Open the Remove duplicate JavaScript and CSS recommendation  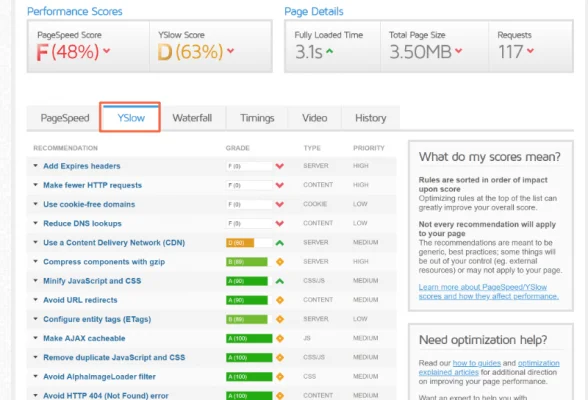pyautogui.click(x=114, y=357)
